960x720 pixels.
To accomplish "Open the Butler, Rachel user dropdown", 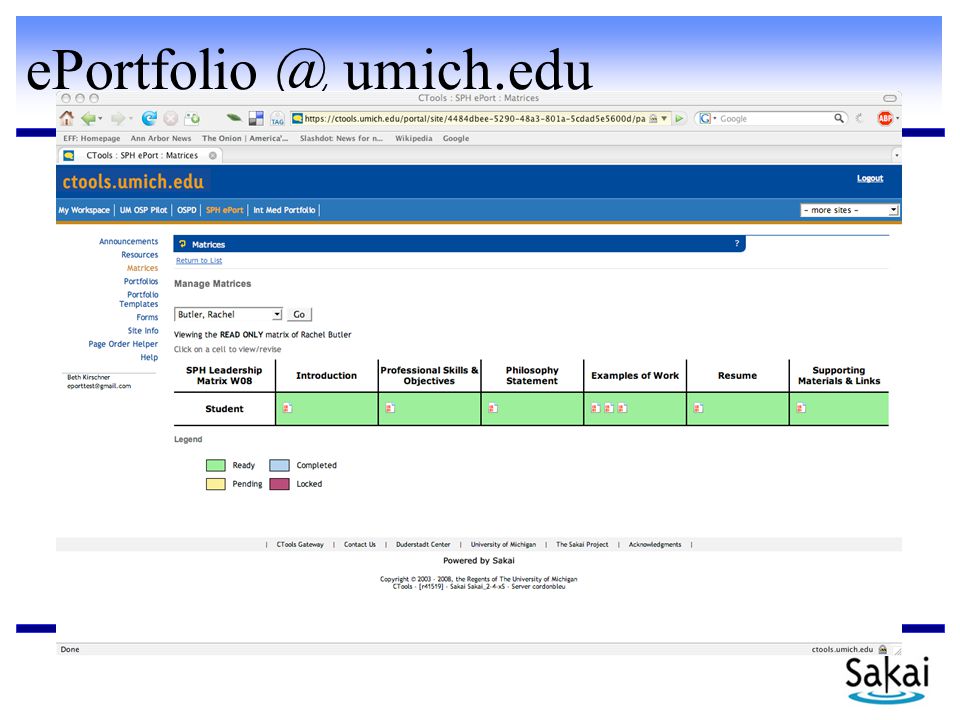I will [228, 314].
